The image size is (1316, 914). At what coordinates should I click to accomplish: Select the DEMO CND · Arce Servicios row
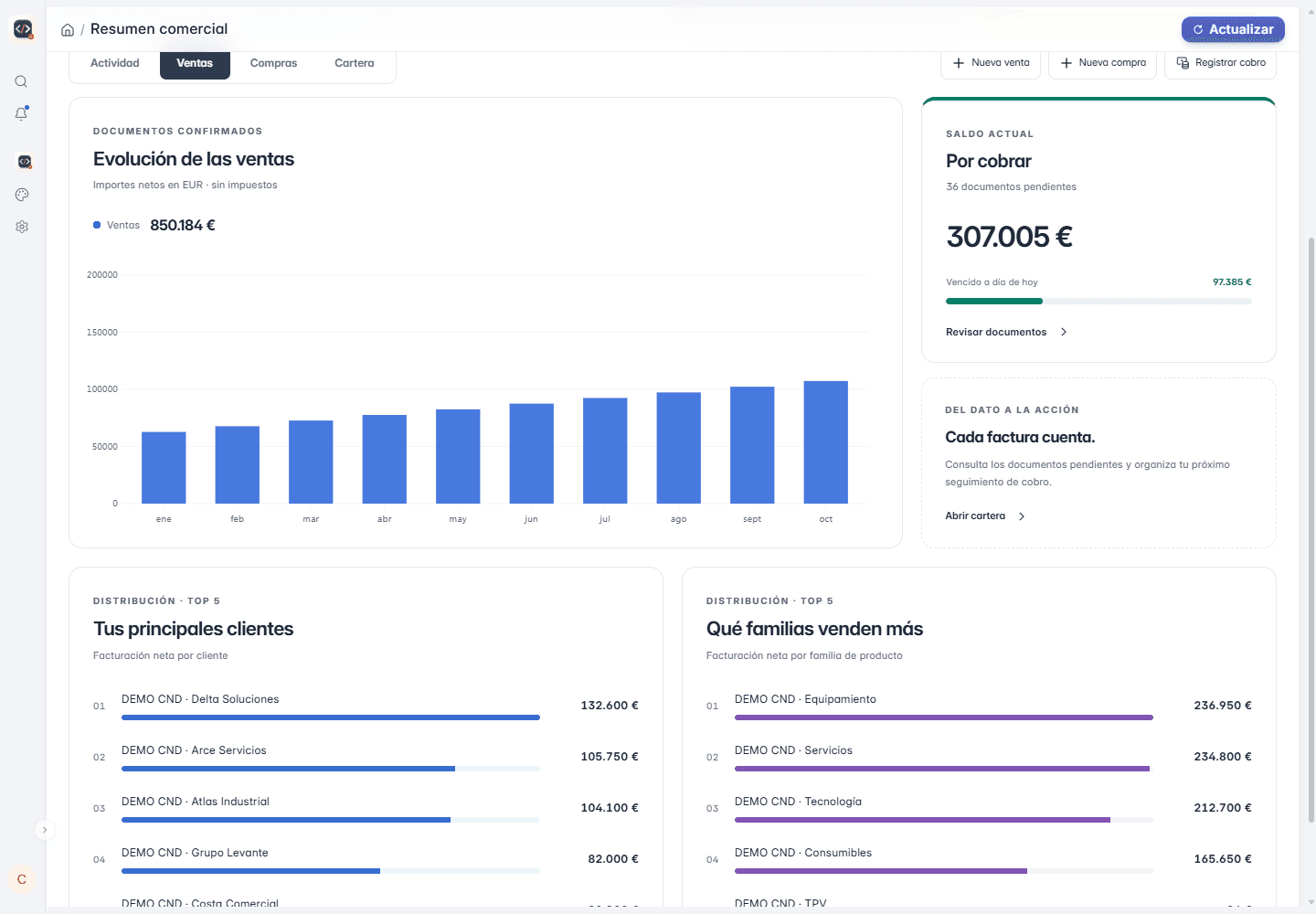click(x=366, y=757)
